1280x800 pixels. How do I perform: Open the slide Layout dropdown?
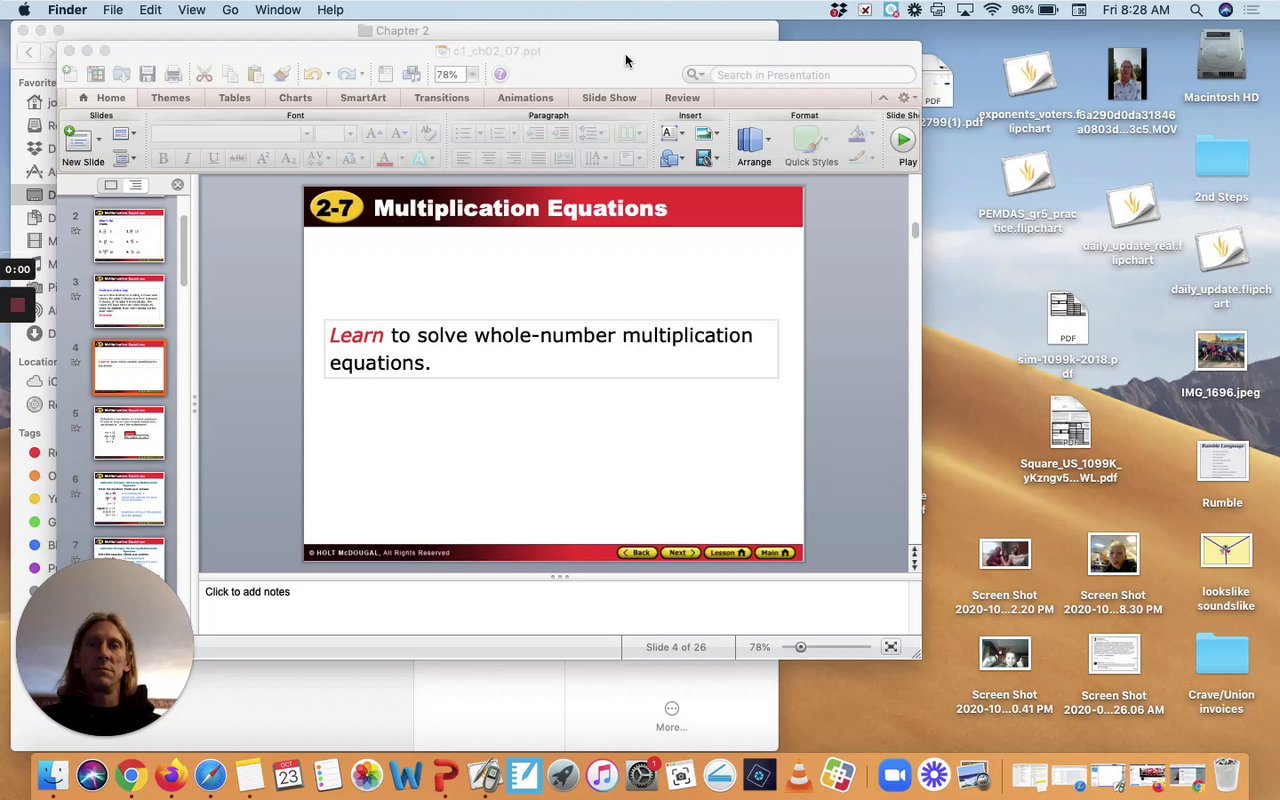(124, 133)
